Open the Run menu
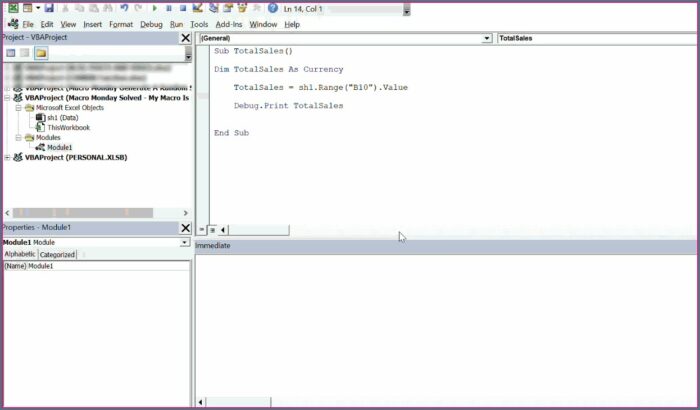The width and height of the screenshot is (700, 410). (x=176, y=25)
